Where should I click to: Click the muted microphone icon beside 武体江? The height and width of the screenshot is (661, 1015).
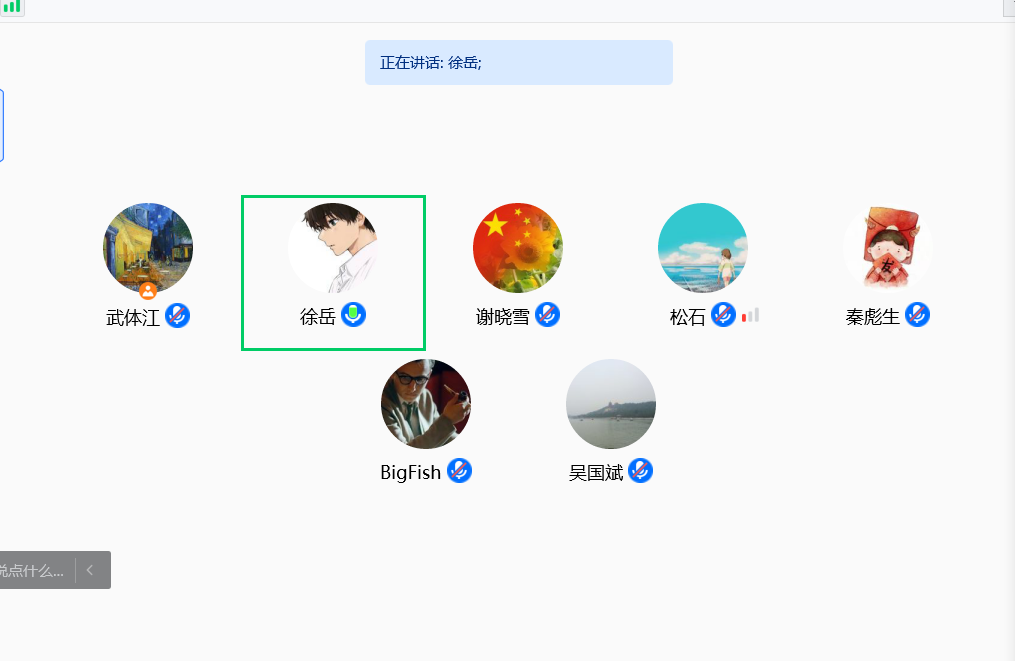[177, 316]
